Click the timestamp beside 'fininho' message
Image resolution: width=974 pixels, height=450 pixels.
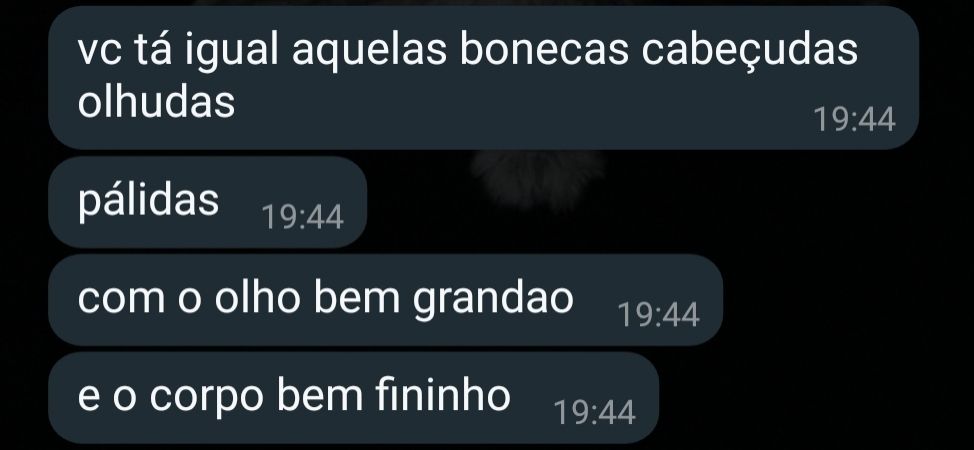(594, 413)
